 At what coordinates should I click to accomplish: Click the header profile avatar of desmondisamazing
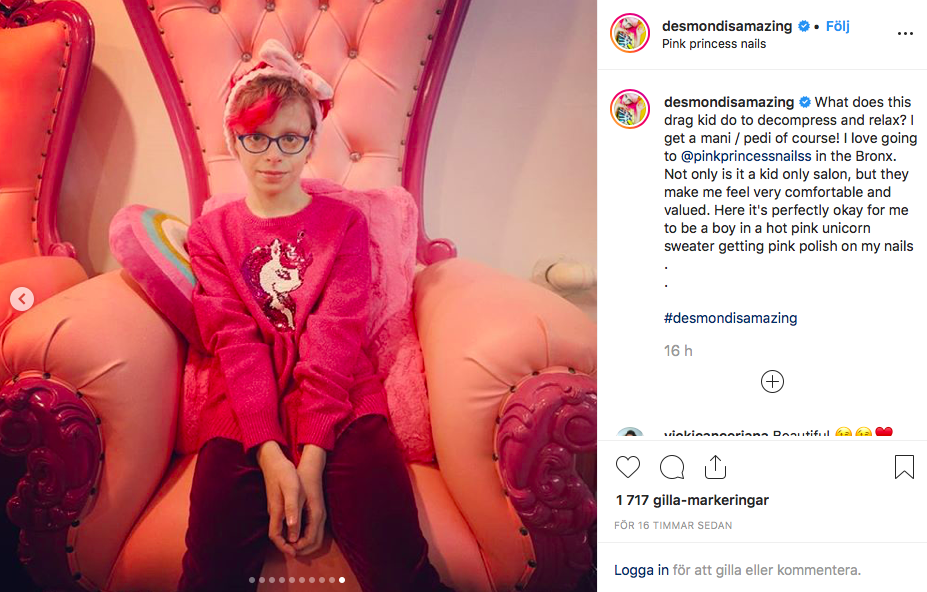coord(630,33)
